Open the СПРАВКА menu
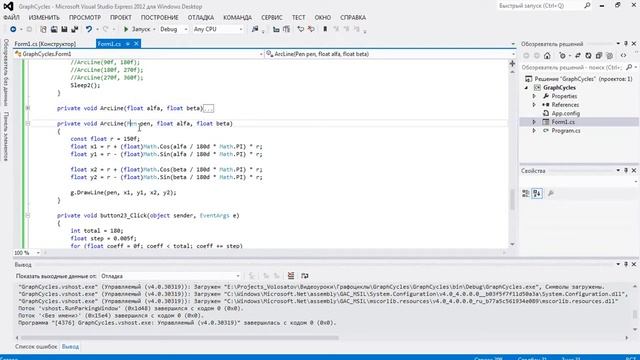 (x=353, y=18)
